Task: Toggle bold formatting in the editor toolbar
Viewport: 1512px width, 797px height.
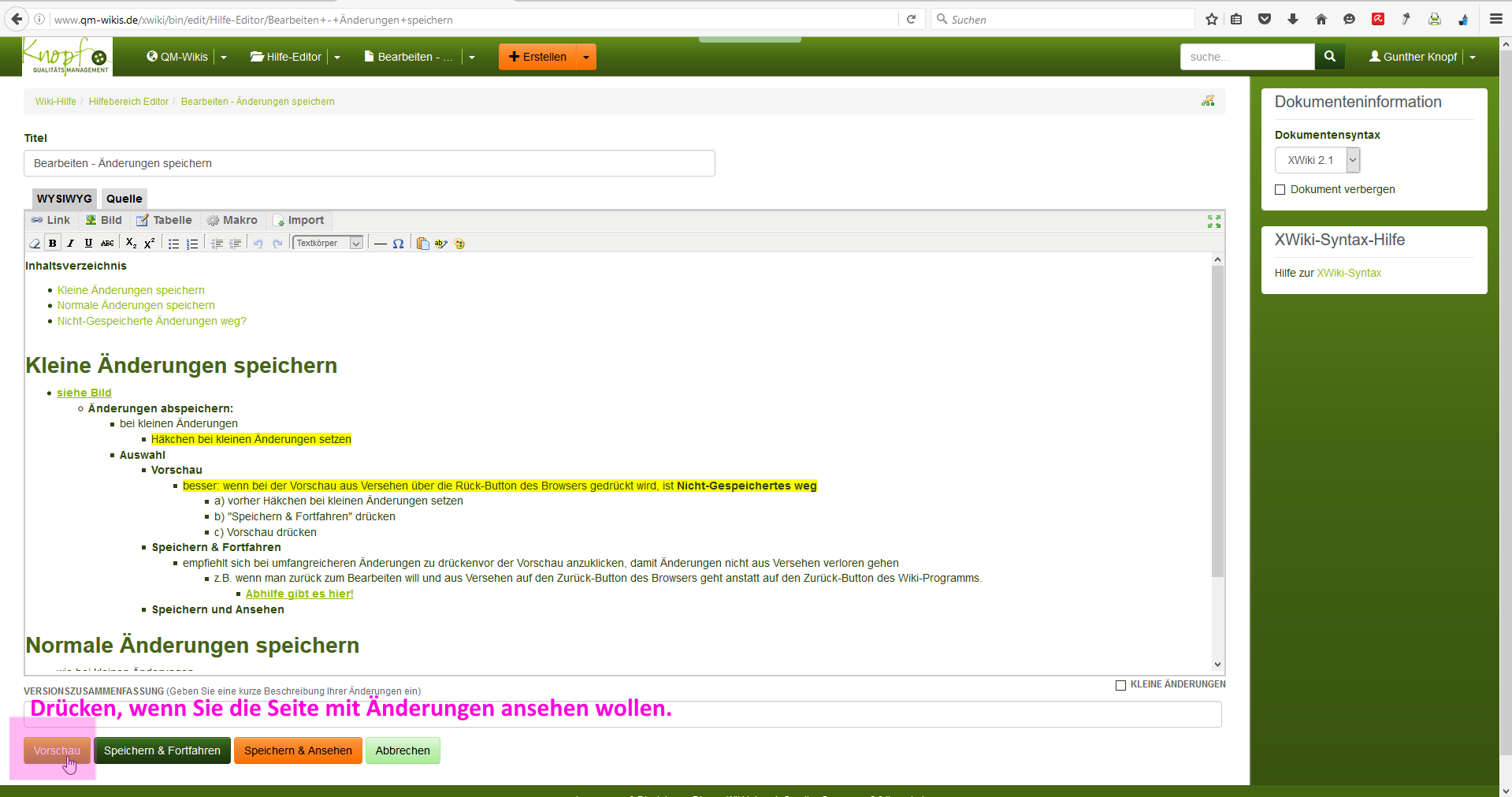Action: pyautogui.click(x=53, y=244)
